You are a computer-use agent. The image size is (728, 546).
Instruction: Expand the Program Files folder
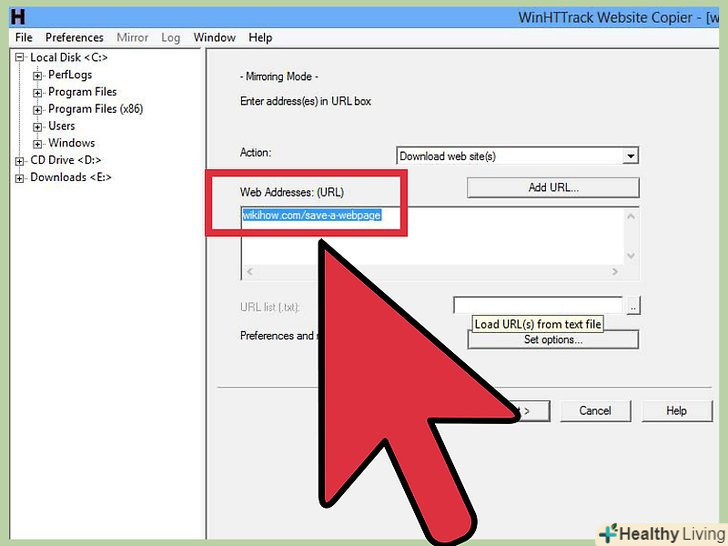point(37,92)
